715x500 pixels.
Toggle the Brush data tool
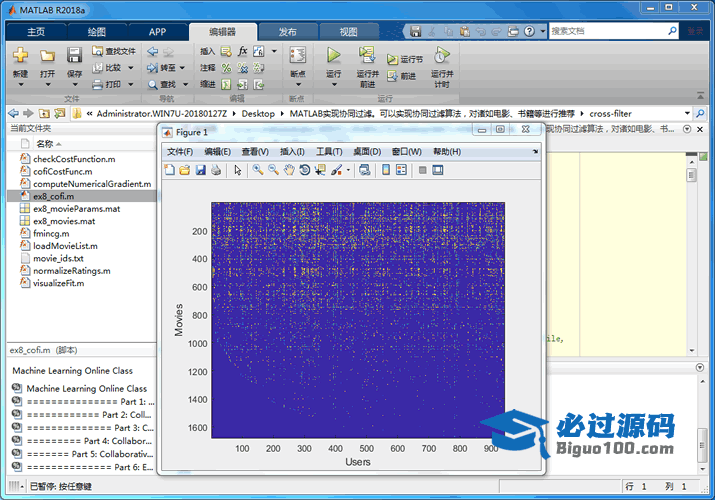(337, 170)
